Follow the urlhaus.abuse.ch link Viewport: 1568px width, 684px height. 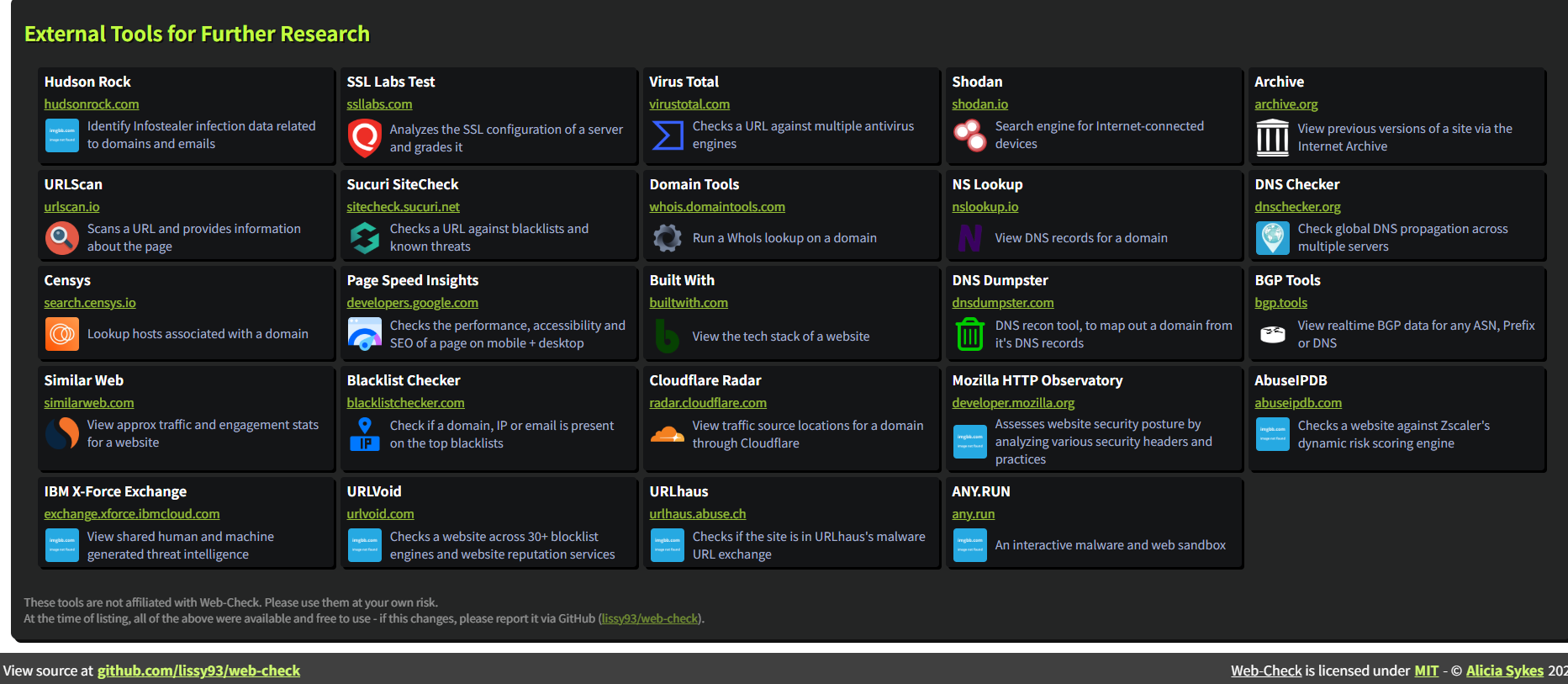698,514
